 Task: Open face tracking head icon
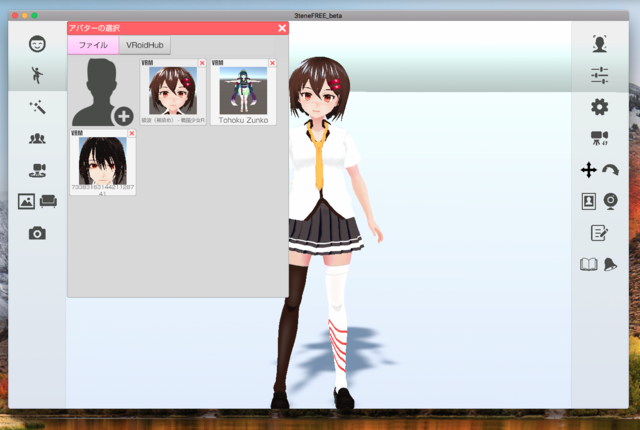pyautogui.click(x=600, y=44)
